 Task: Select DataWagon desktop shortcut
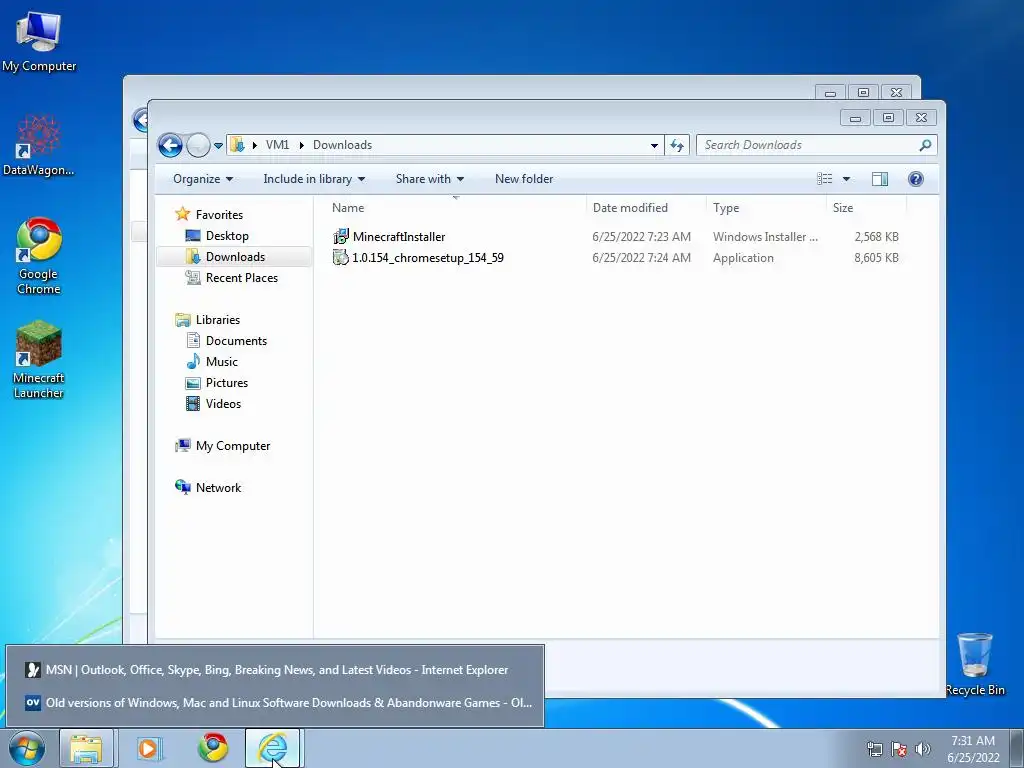[39, 145]
